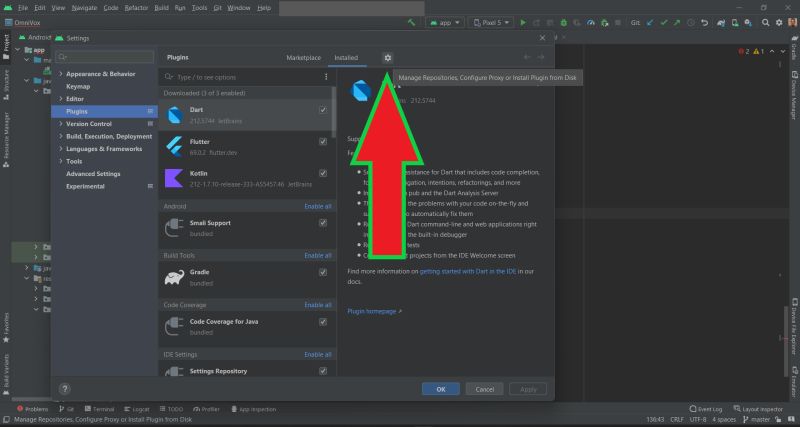Image resolution: width=800 pixels, height=427 pixels.
Task: Update project with Git blue arrow
Action: tap(649, 22)
